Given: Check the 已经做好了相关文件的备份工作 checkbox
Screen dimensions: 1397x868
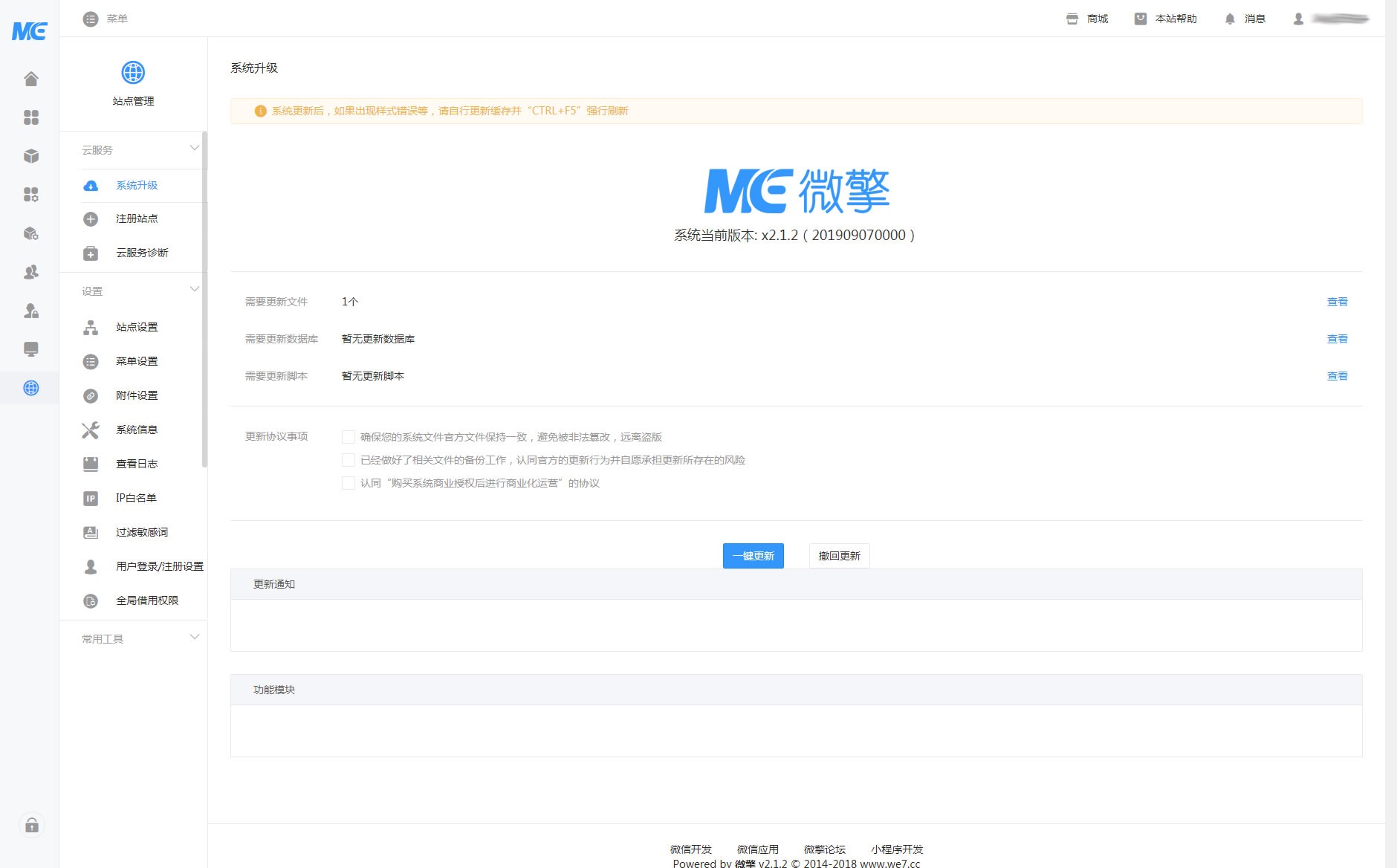Looking at the screenshot, I should point(348,460).
